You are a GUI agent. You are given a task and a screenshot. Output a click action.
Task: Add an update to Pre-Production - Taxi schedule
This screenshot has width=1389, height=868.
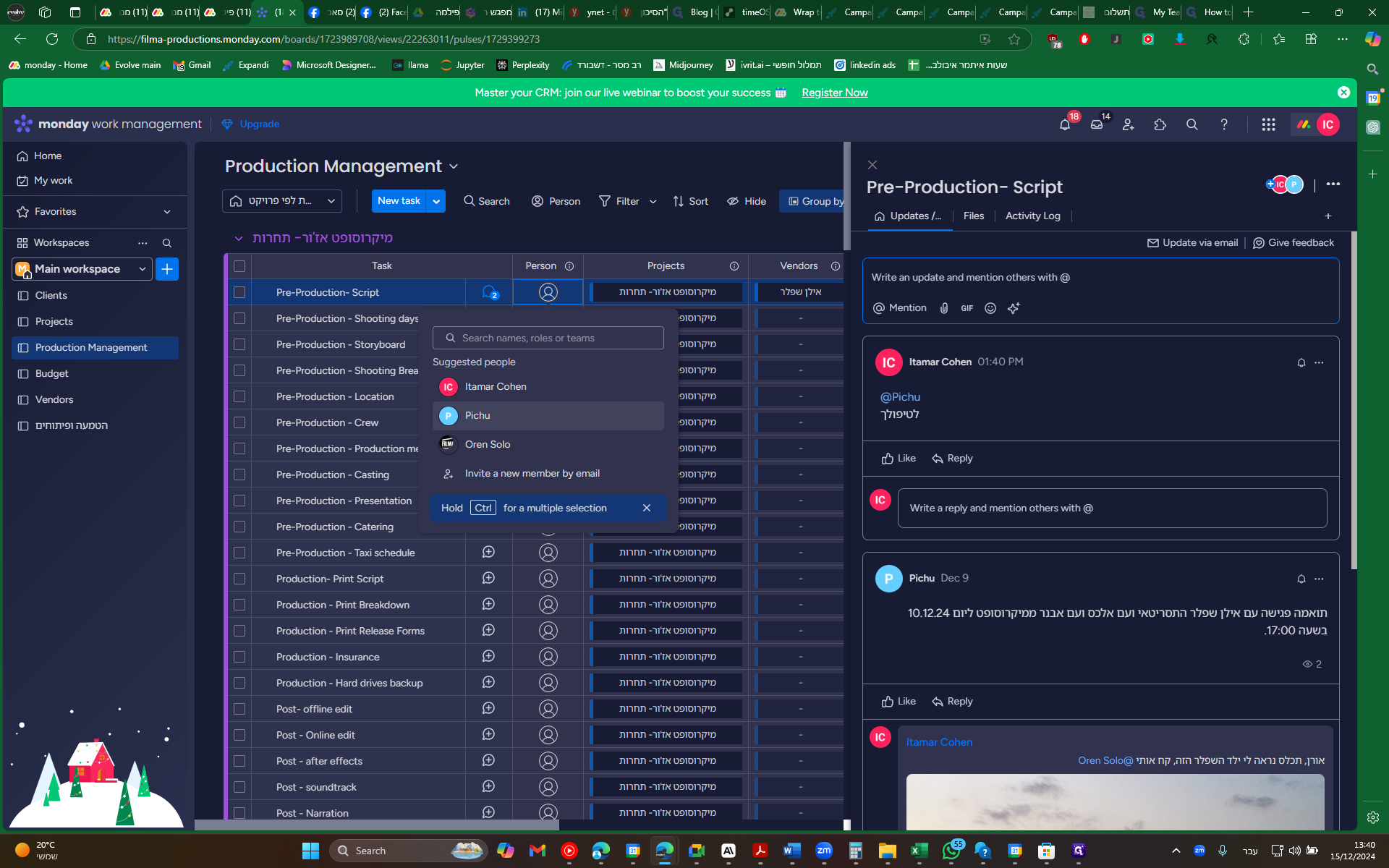[488, 552]
